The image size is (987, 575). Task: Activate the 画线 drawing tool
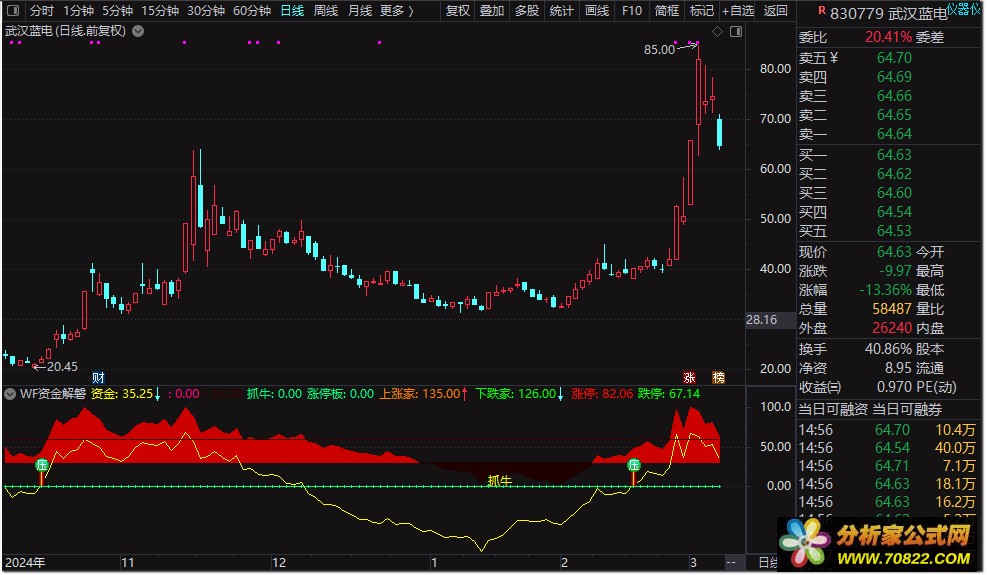pyautogui.click(x=596, y=11)
